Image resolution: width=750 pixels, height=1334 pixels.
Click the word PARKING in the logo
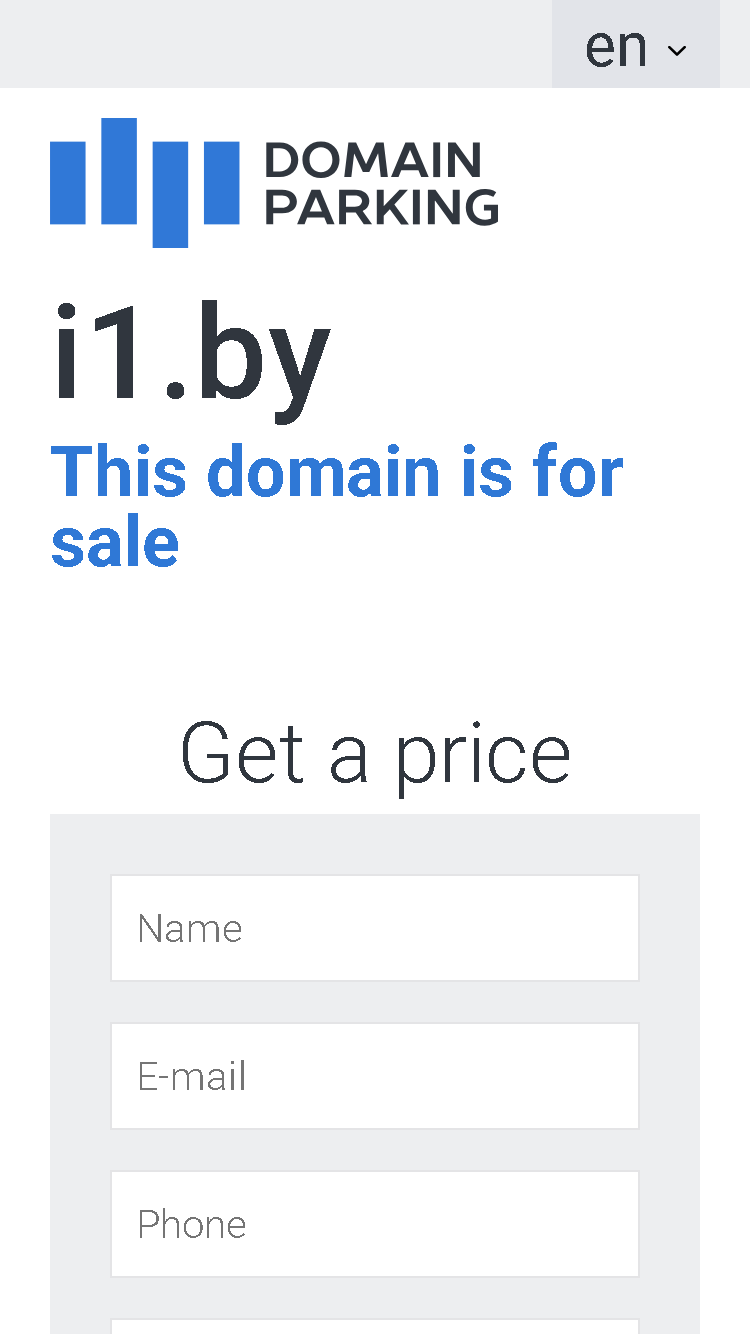(x=382, y=207)
